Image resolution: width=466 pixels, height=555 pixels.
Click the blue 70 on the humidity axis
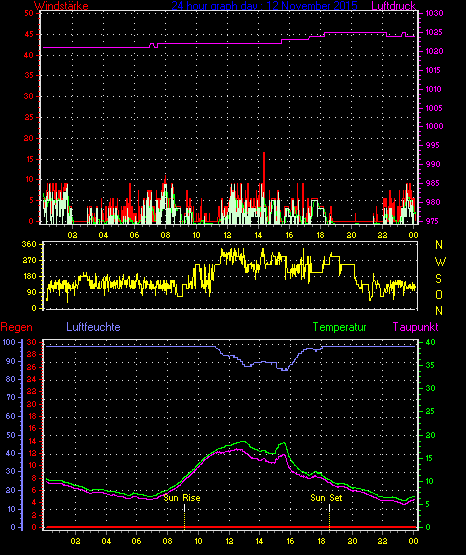11,397
